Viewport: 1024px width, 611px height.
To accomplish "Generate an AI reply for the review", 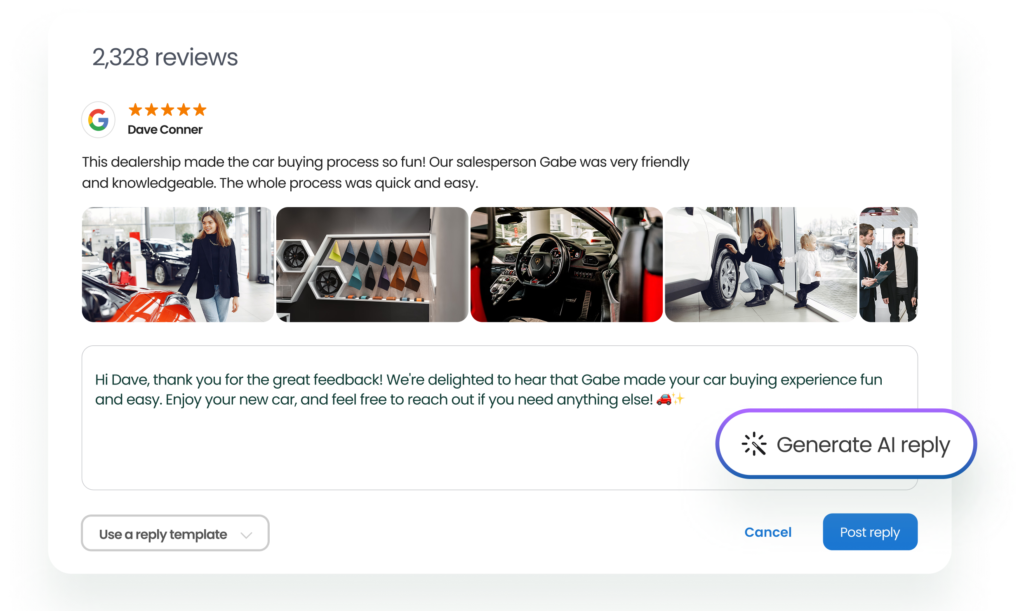I will point(846,444).
